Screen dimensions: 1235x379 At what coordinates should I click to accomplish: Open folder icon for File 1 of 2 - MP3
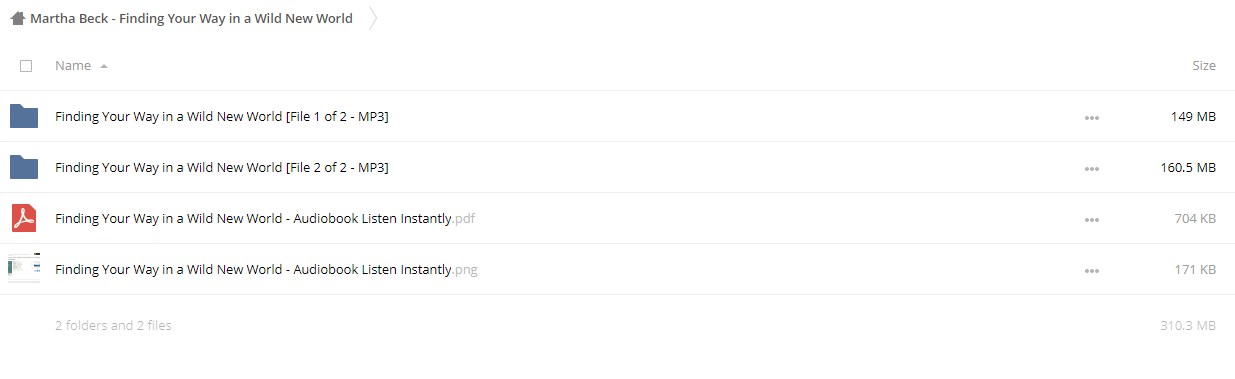24,116
